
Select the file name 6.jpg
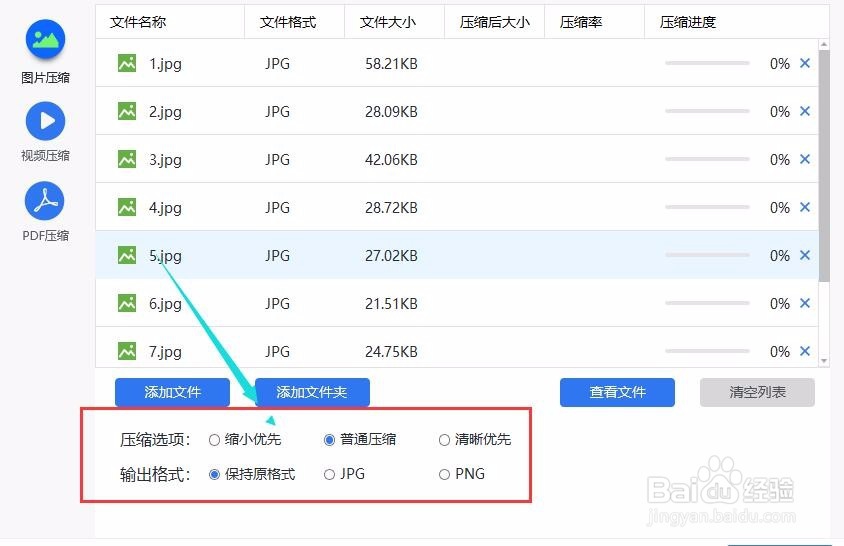(x=165, y=304)
